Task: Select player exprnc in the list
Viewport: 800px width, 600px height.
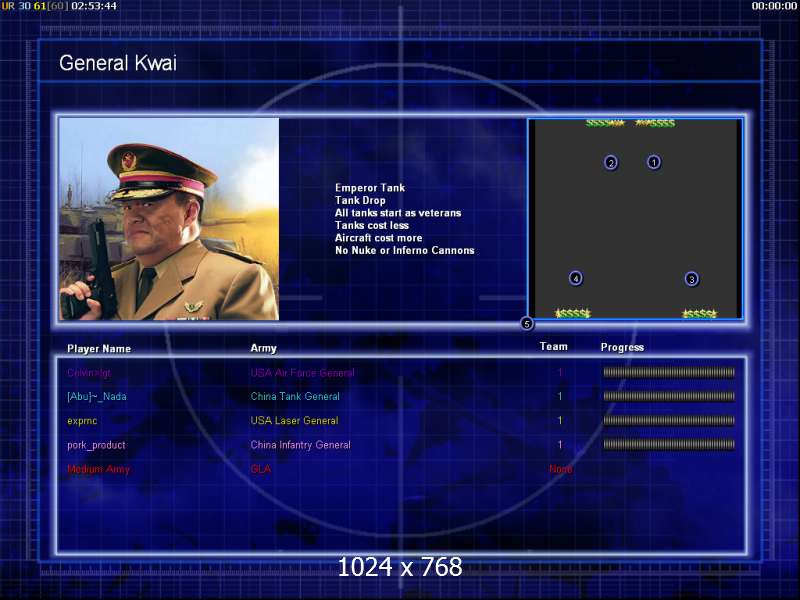Action: [x=82, y=421]
